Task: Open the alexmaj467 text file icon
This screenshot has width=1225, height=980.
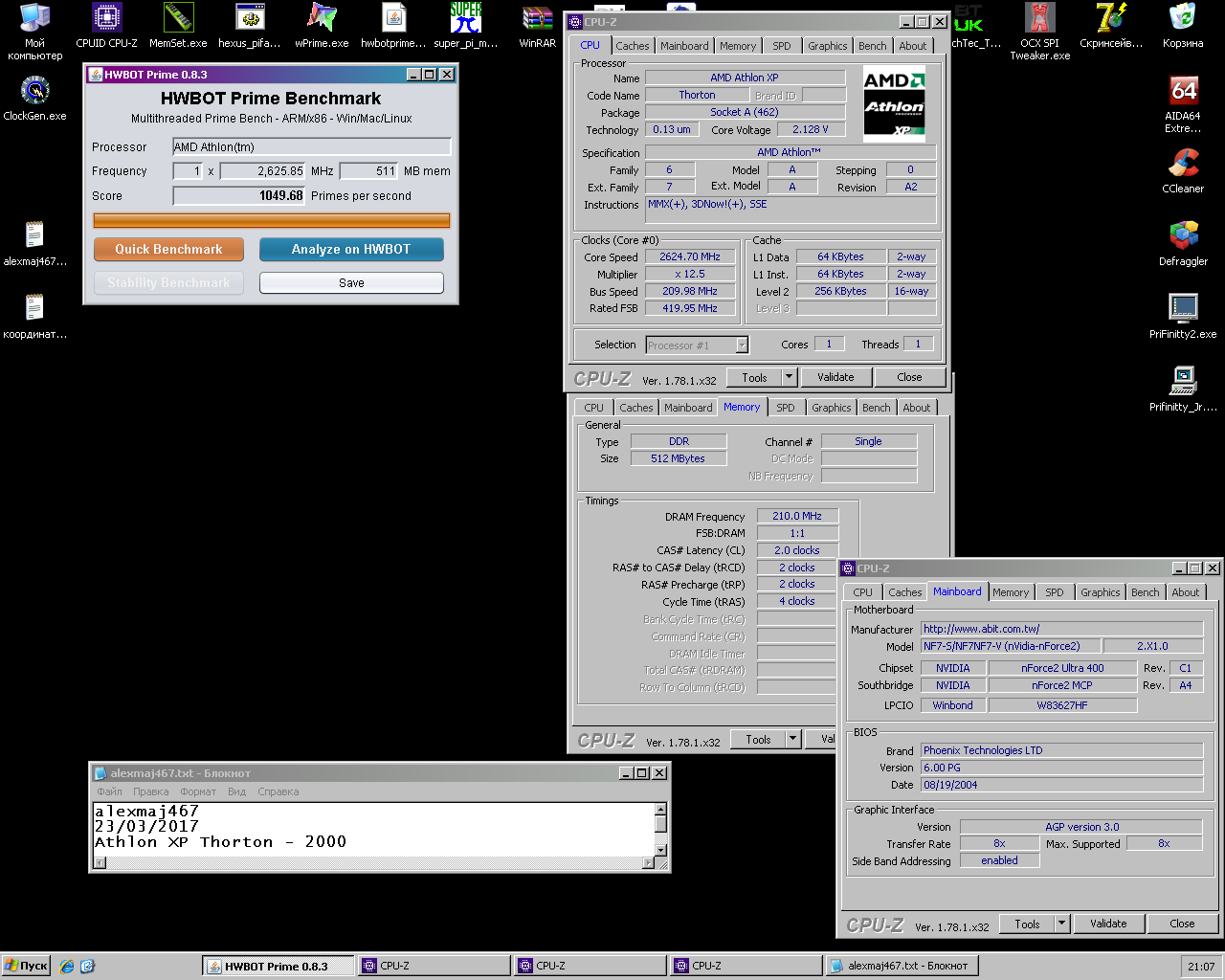Action: coord(34,244)
